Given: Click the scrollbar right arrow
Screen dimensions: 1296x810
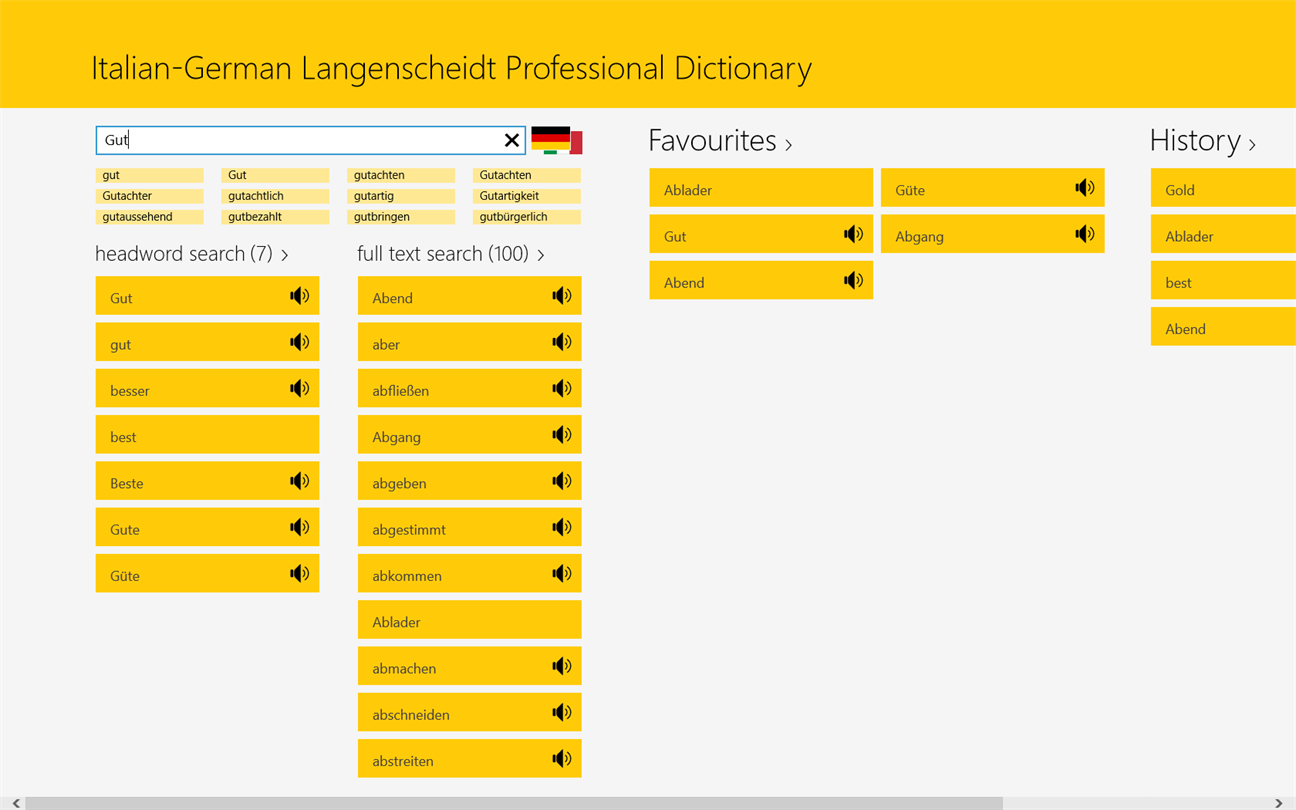Looking at the screenshot, I should [1279, 803].
